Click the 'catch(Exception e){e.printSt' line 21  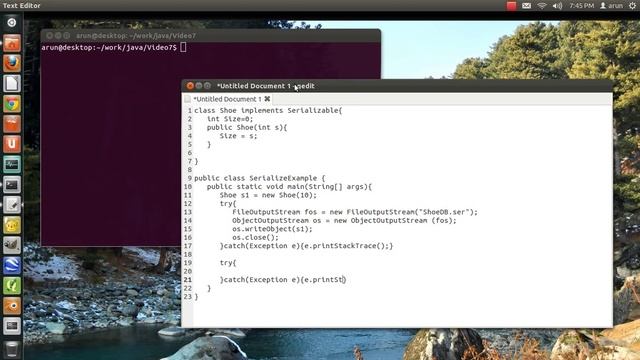click(282, 280)
